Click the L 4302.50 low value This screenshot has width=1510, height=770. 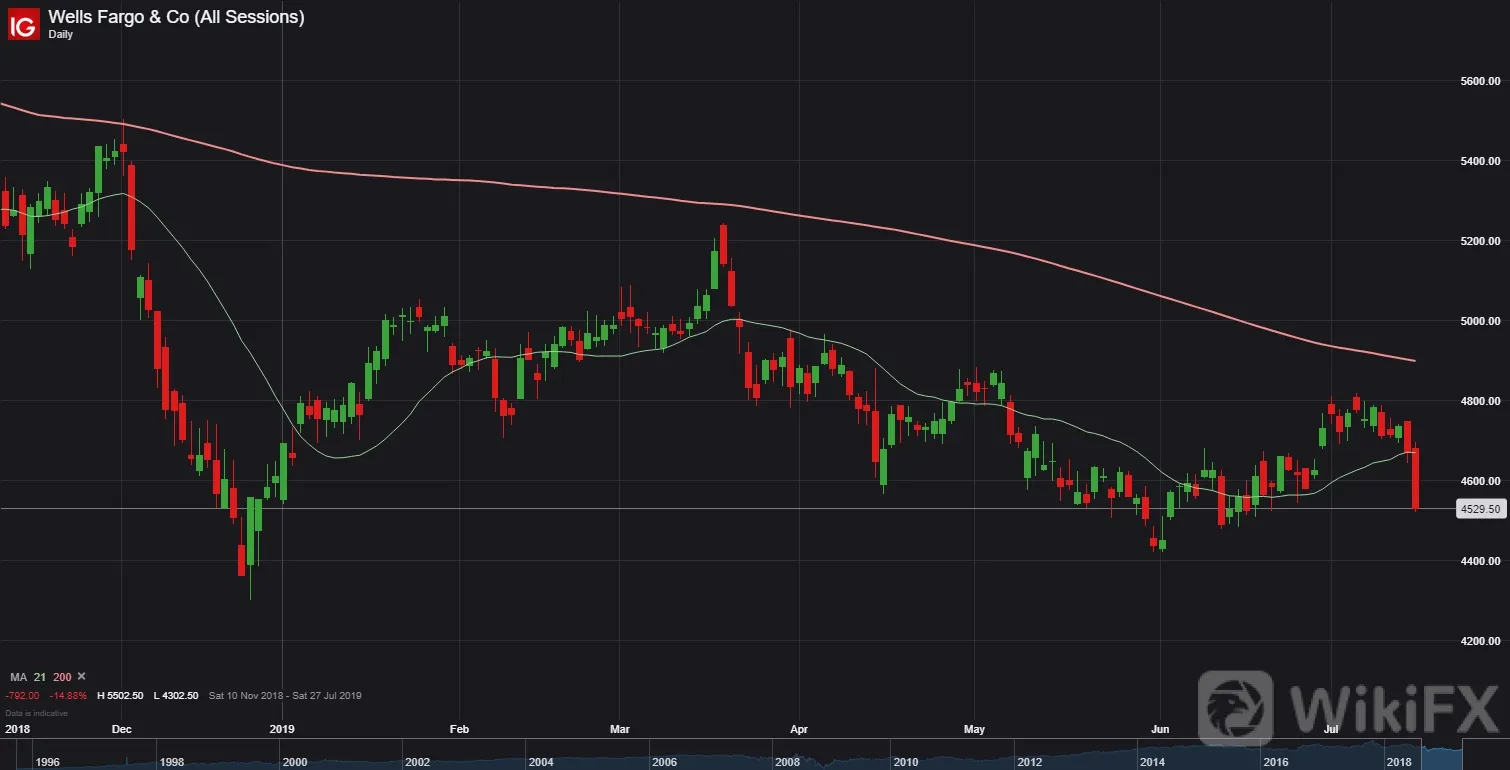[175, 695]
